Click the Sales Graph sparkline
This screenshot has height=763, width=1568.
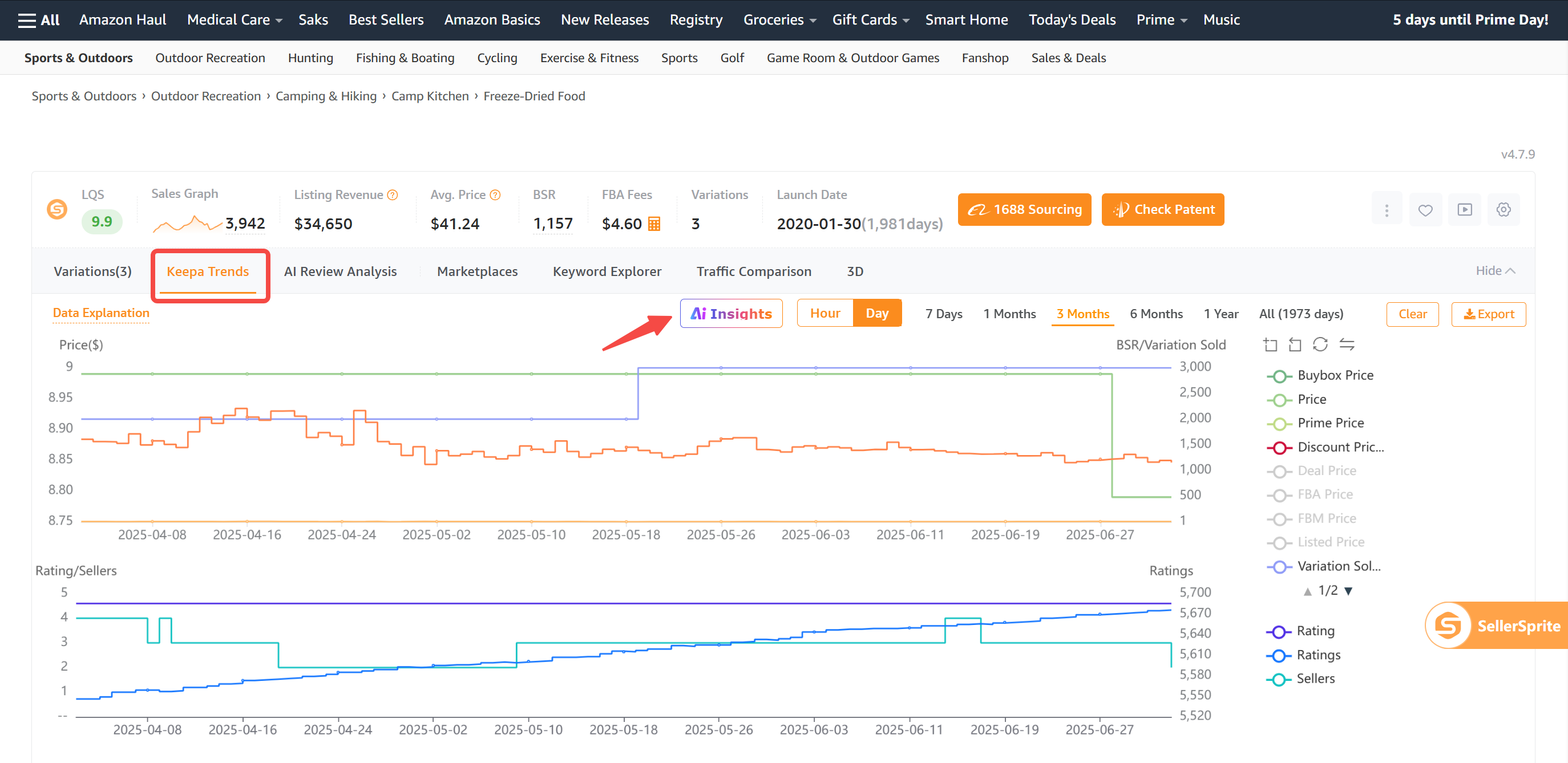[187, 224]
